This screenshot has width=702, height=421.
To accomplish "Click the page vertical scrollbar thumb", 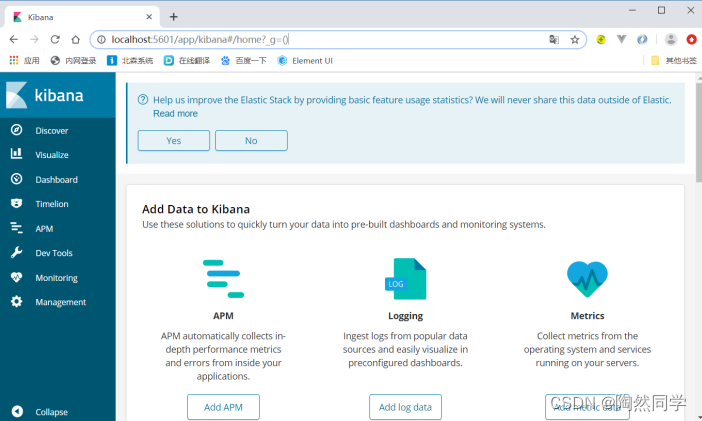I will pyautogui.click(x=699, y=132).
